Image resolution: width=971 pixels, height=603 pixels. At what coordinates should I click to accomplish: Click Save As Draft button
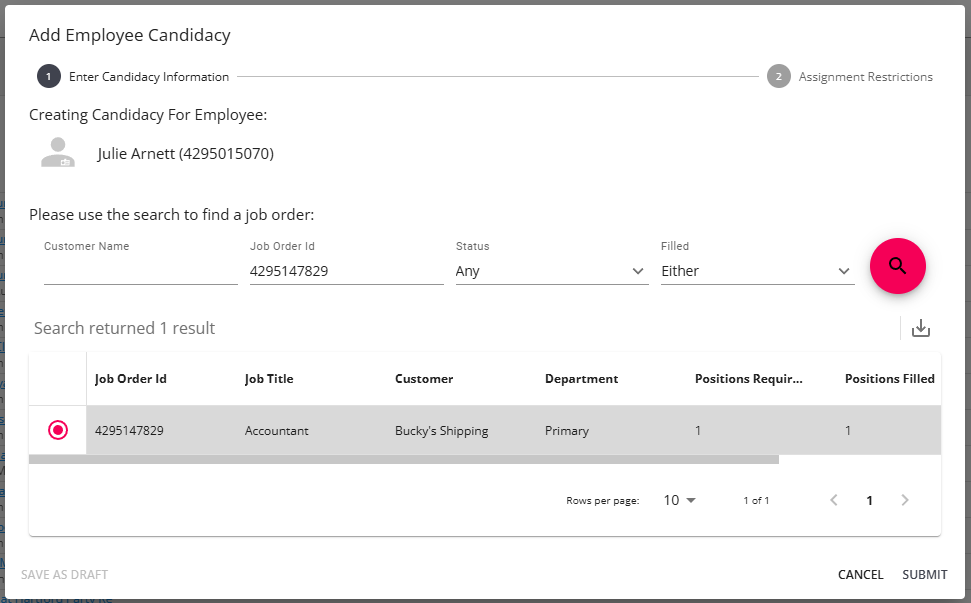coord(64,575)
